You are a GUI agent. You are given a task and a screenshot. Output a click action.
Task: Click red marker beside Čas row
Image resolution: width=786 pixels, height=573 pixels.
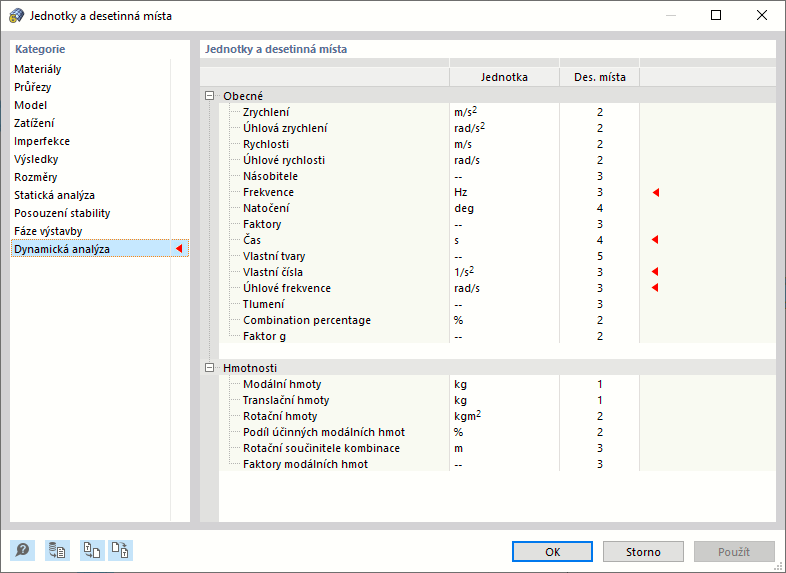coord(656,240)
